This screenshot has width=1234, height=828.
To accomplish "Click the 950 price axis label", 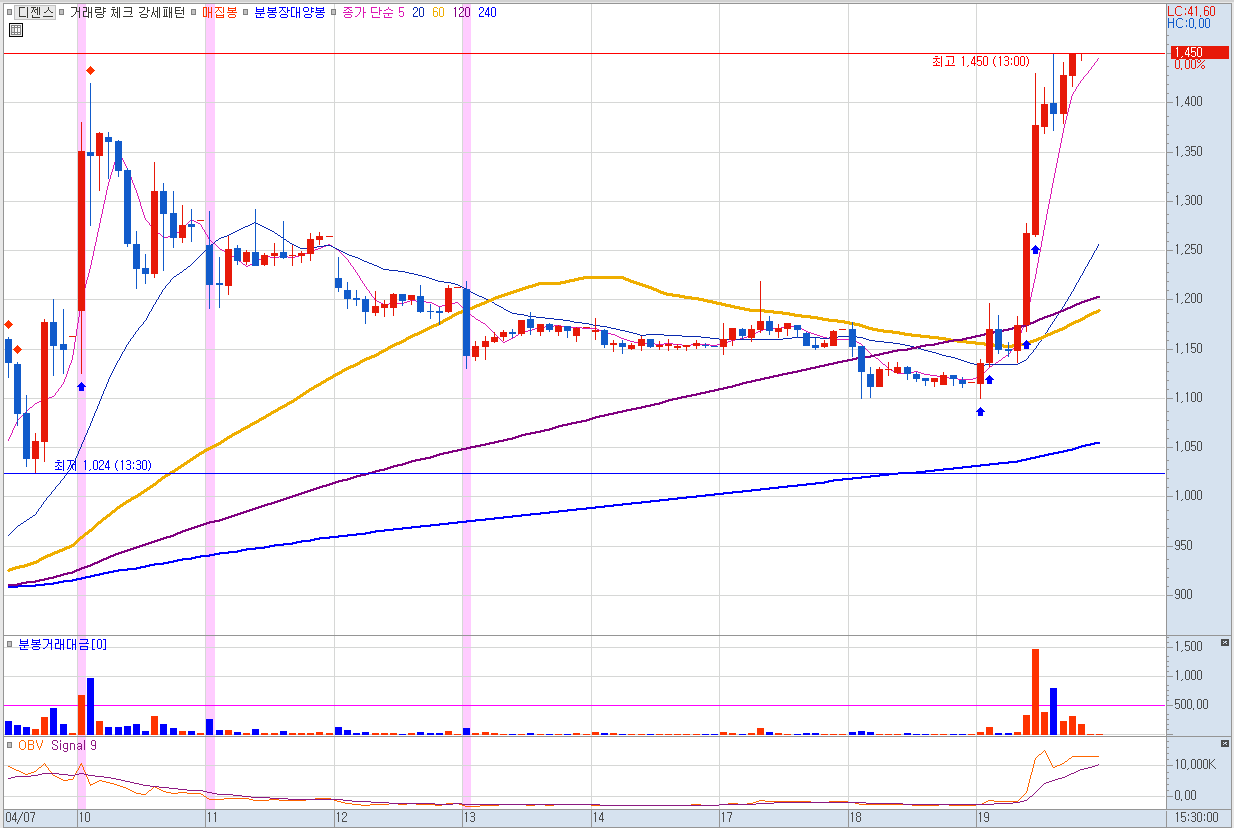I will coord(1183,546).
